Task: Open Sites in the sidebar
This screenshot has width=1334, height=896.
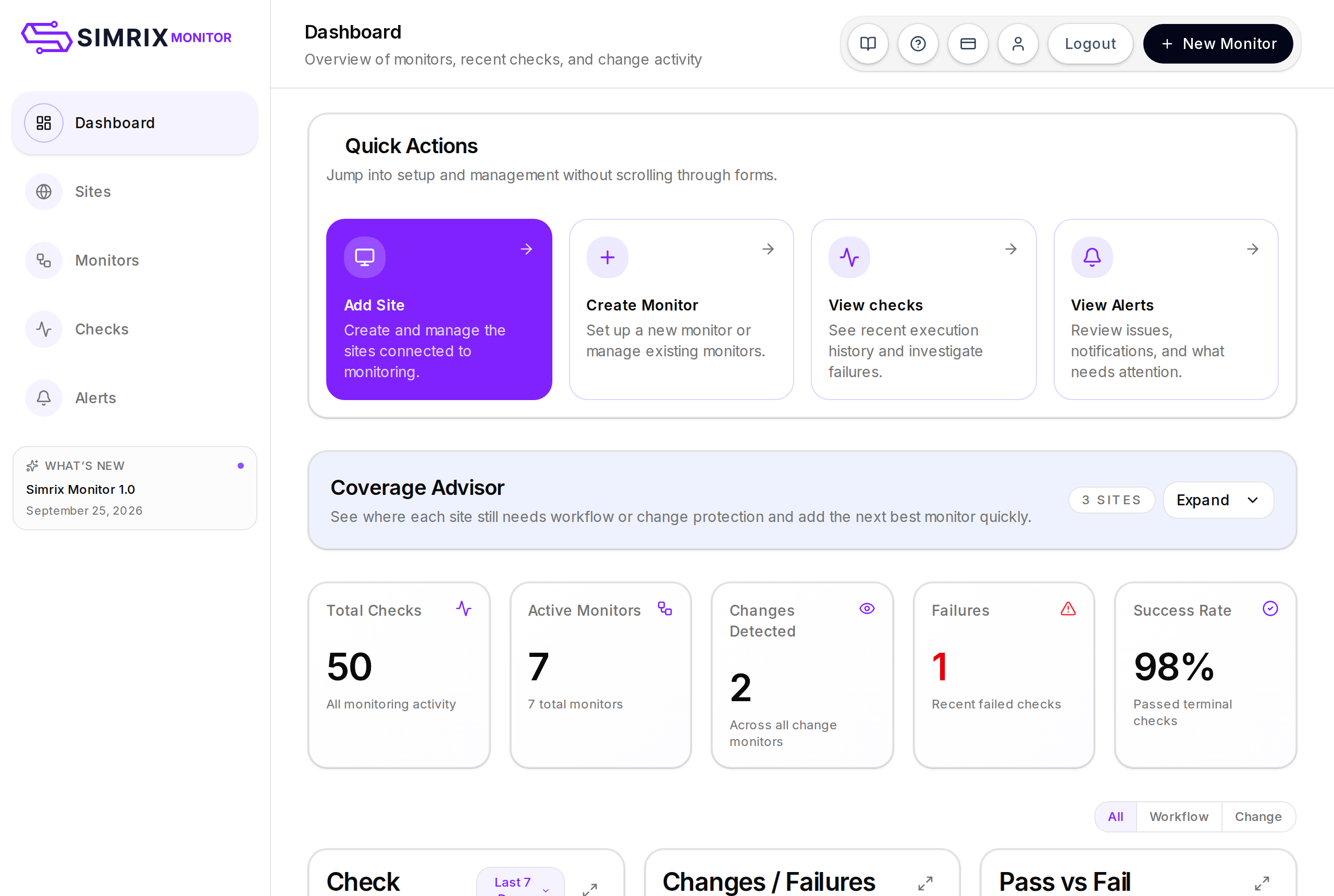Action: pyautogui.click(x=135, y=191)
